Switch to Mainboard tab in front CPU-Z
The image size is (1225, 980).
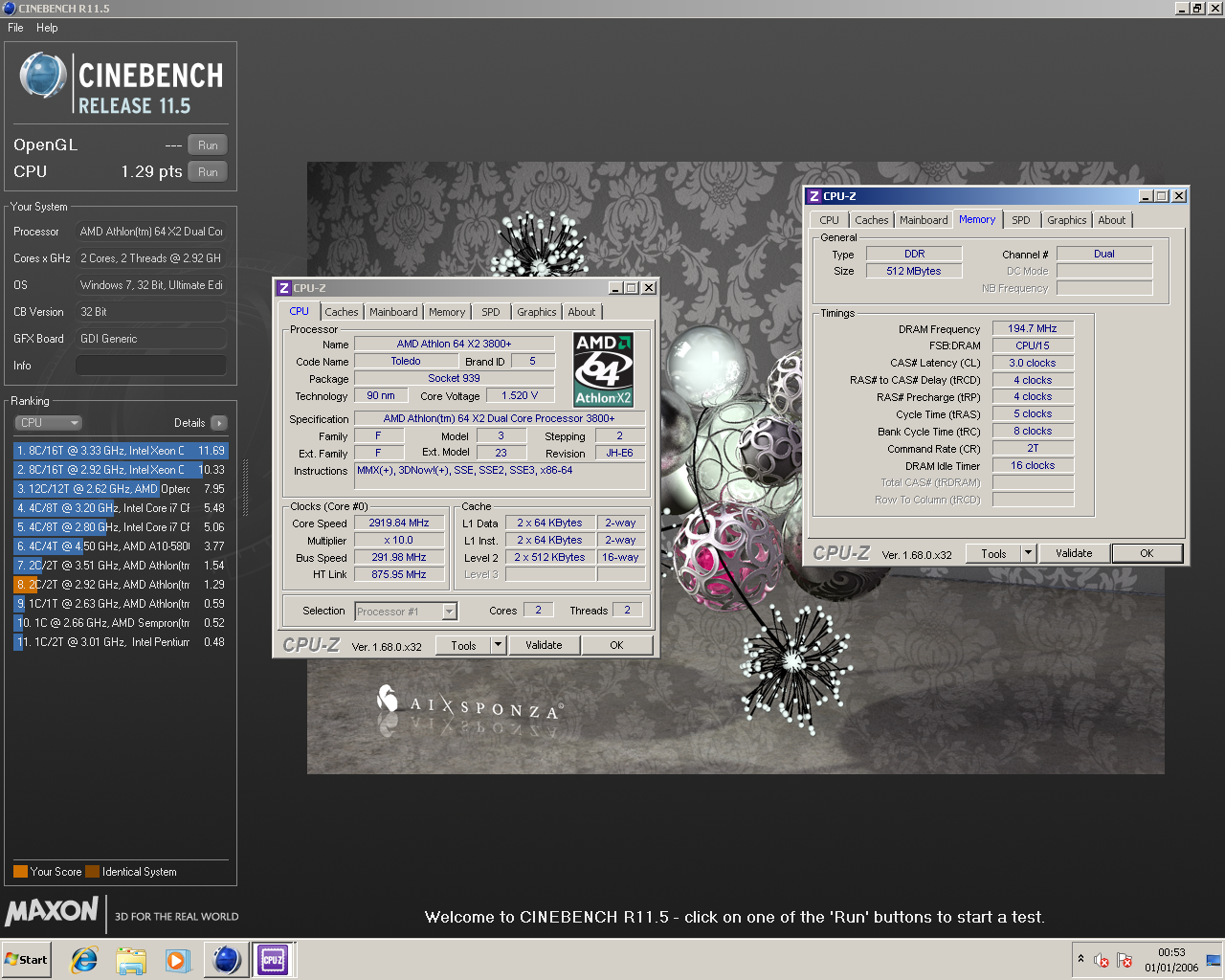pos(393,312)
